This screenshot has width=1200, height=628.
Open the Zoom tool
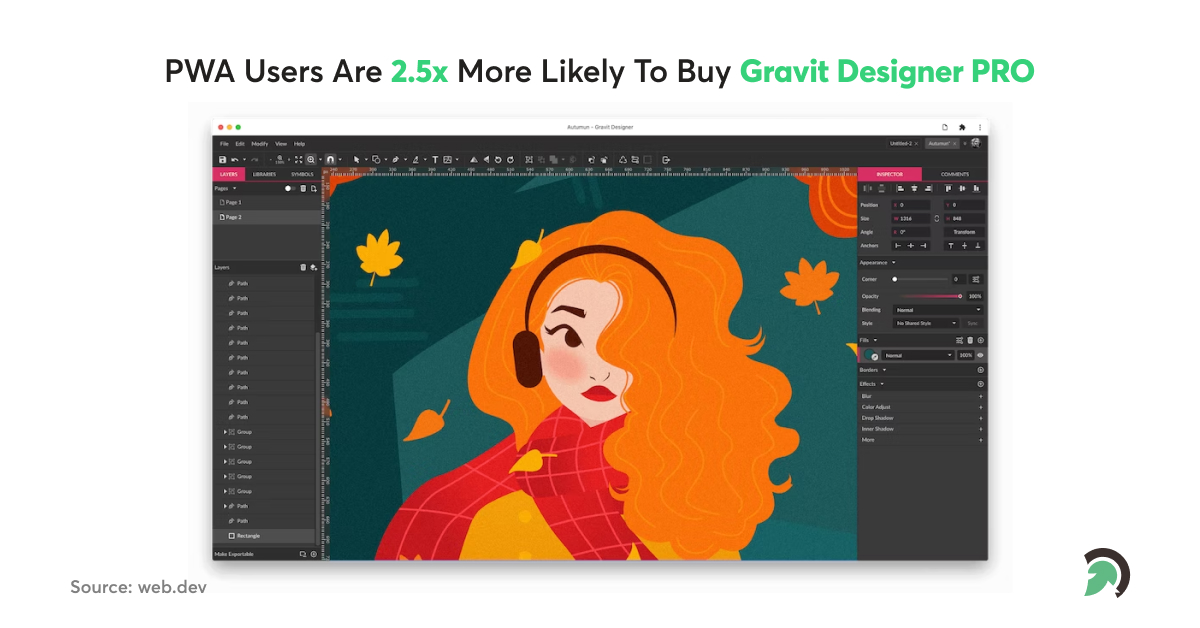pyautogui.click(x=311, y=158)
